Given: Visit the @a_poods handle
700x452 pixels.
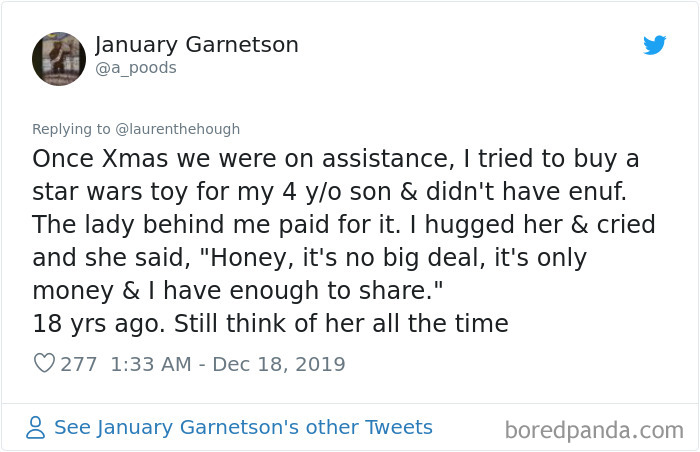Looking at the screenshot, I should point(136,68).
